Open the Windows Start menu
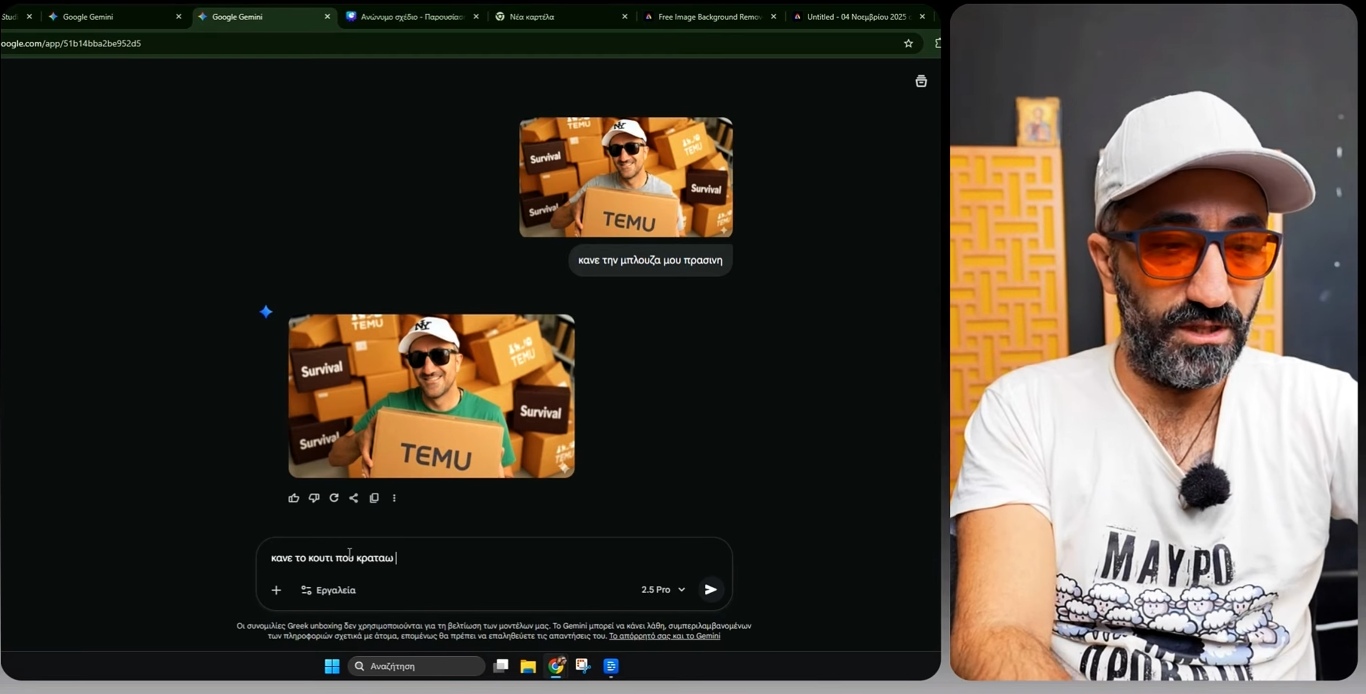 [x=332, y=666]
